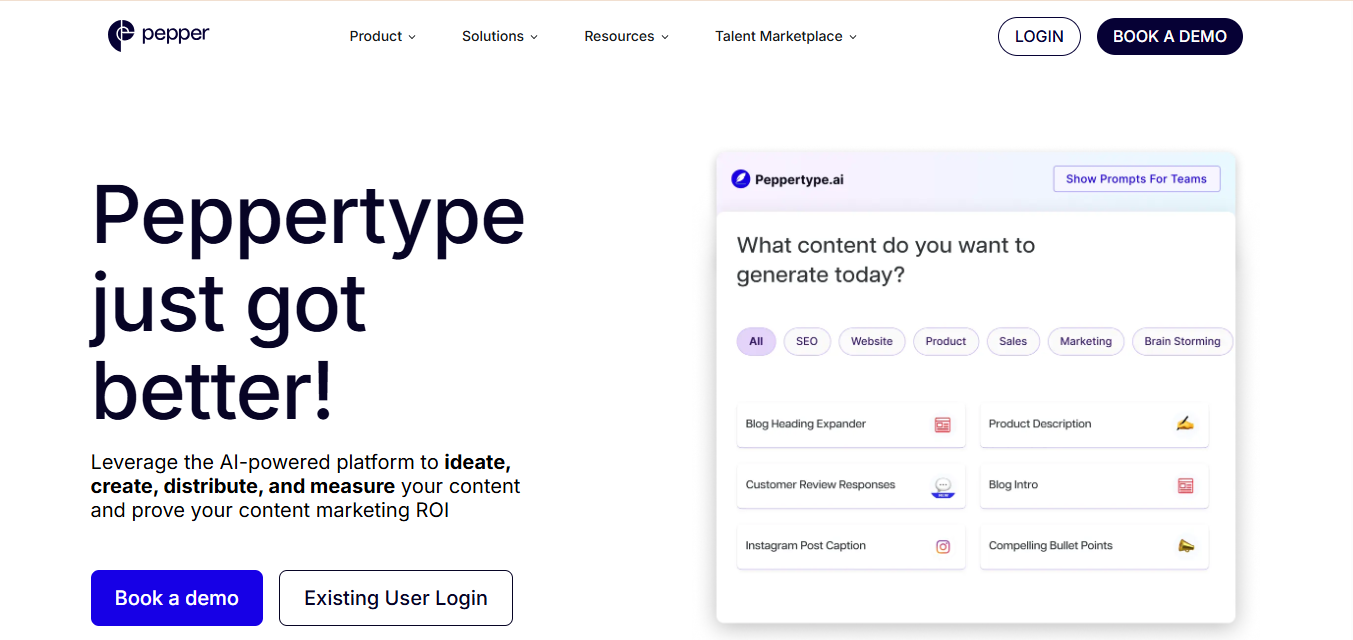The image size is (1353, 640).
Task: Open the Compelling Bullet Points card
Action: pos(1094,547)
